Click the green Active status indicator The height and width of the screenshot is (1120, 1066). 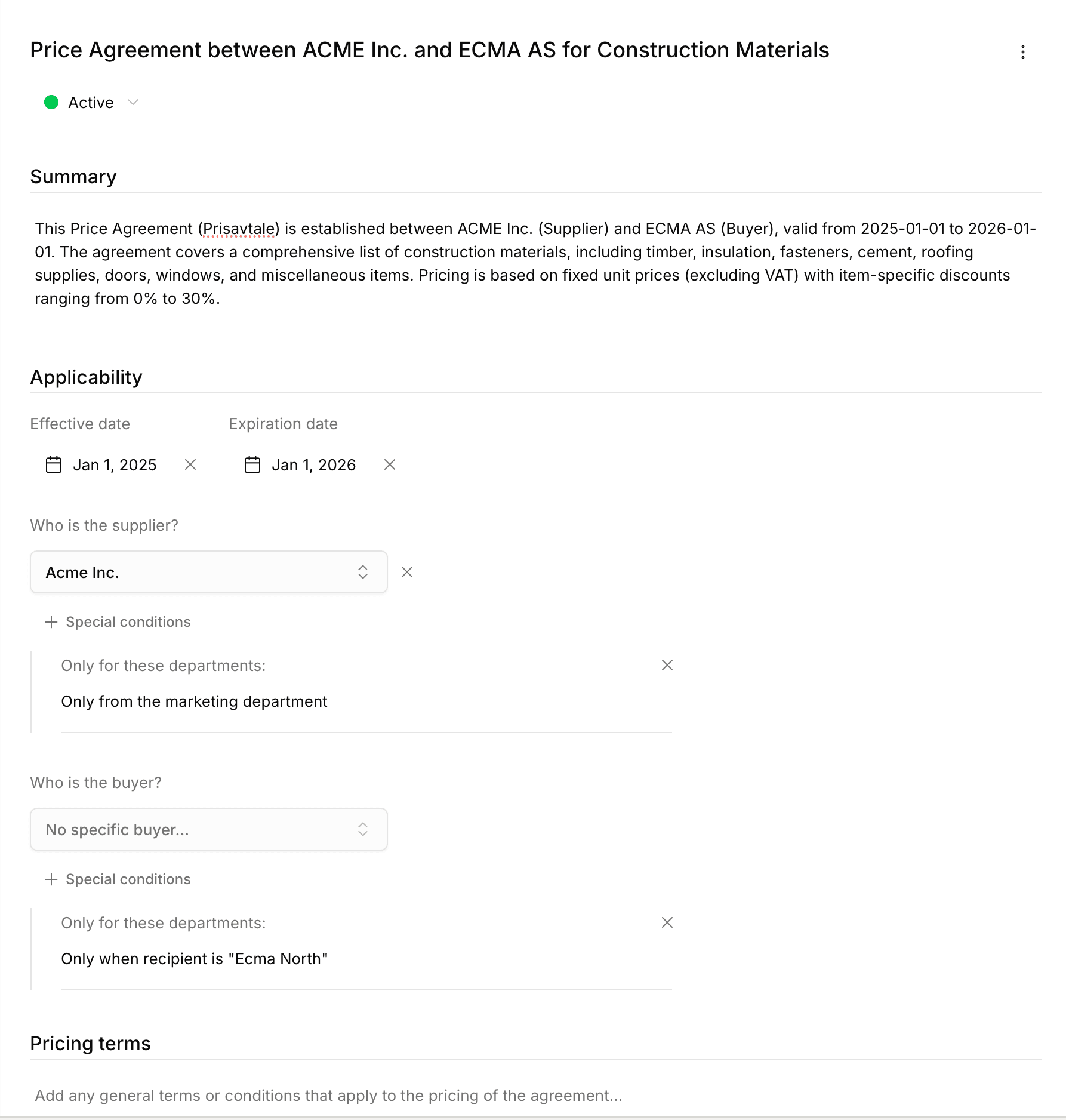(x=51, y=102)
